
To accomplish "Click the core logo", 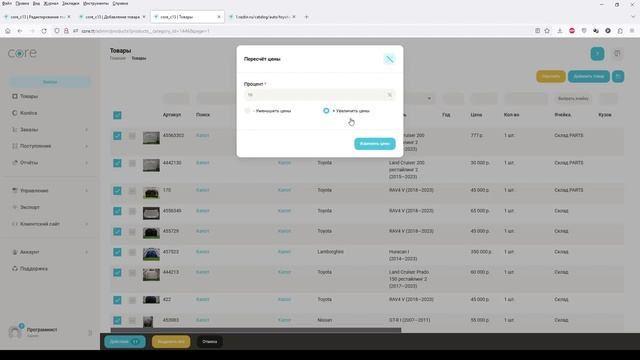I will 22,53.
